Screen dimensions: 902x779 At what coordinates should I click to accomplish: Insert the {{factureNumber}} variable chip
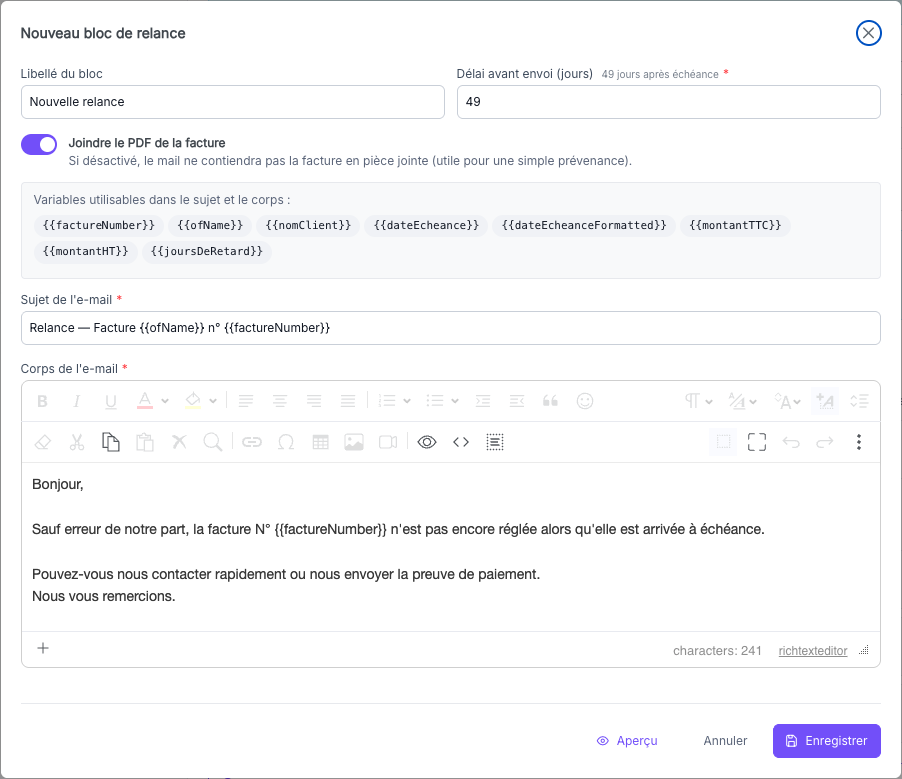tap(98, 226)
